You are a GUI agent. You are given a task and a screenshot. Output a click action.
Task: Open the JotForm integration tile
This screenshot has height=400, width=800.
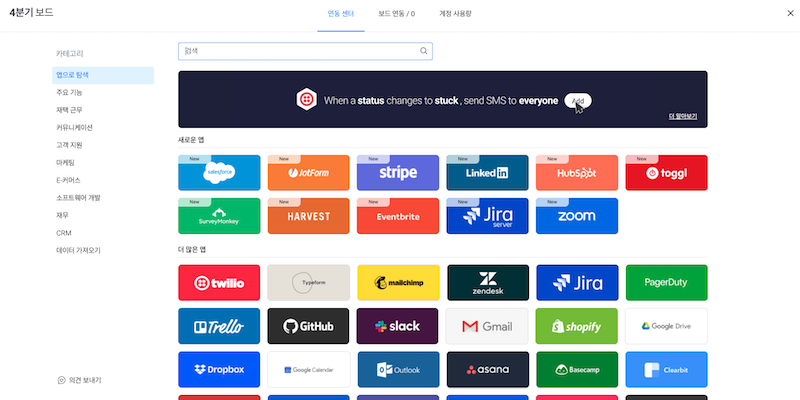tap(309, 173)
